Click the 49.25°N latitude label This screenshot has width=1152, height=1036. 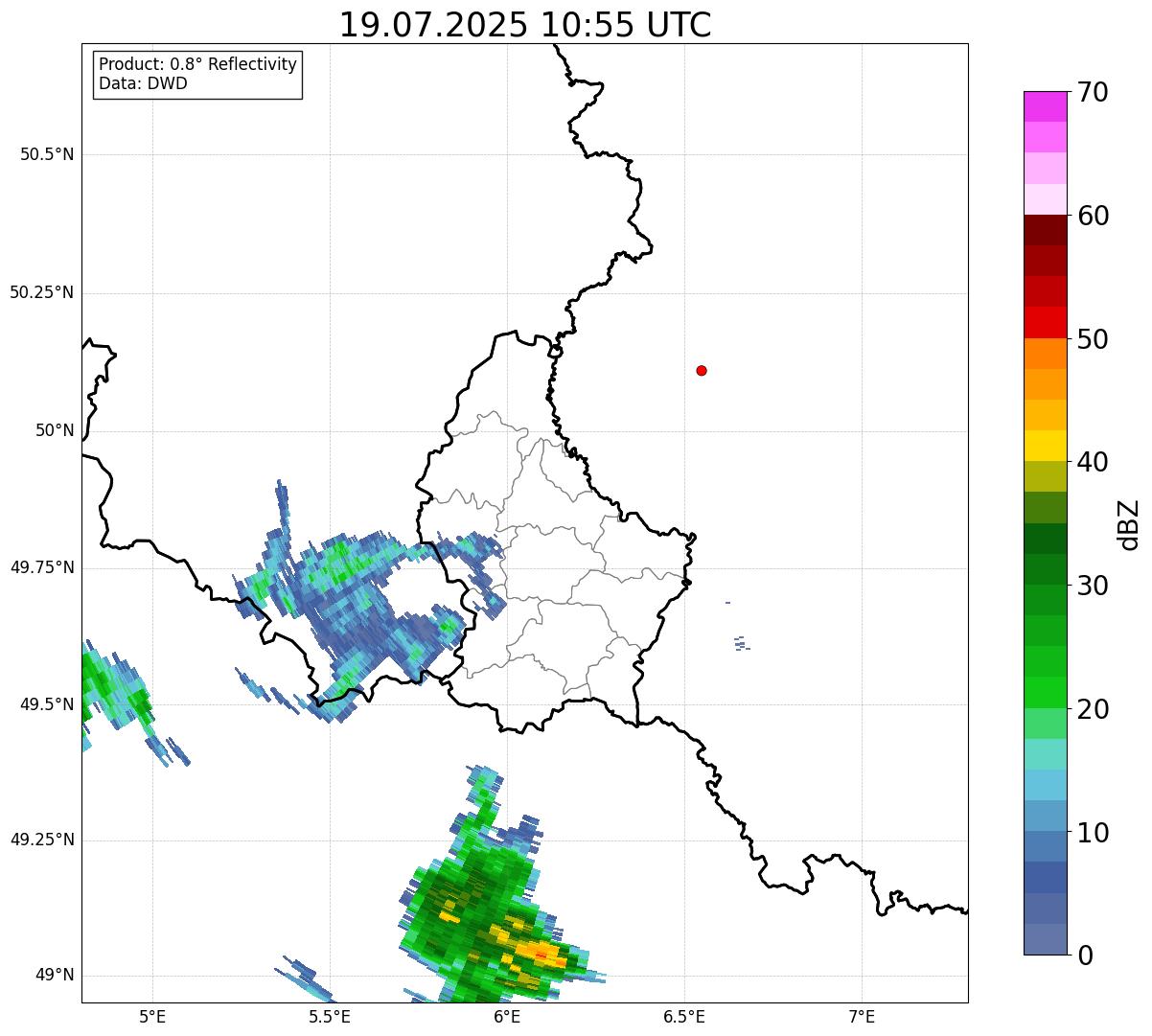point(42,840)
